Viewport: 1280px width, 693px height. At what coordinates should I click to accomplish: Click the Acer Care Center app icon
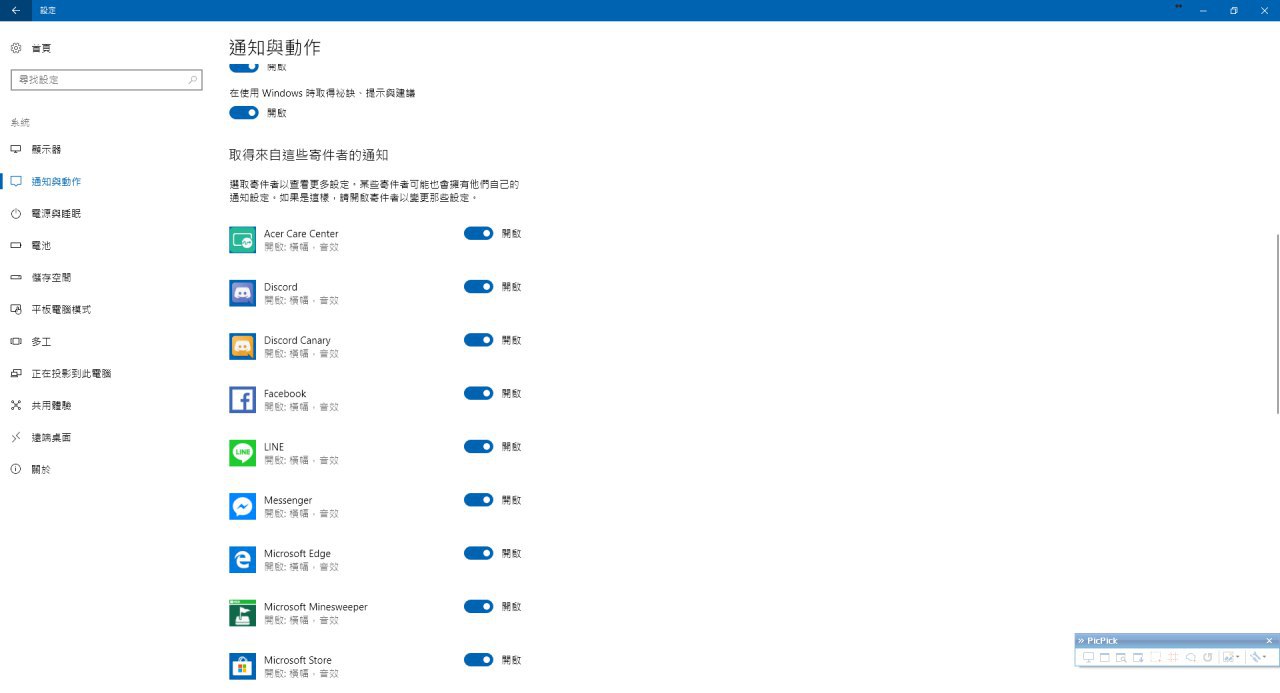[242, 239]
